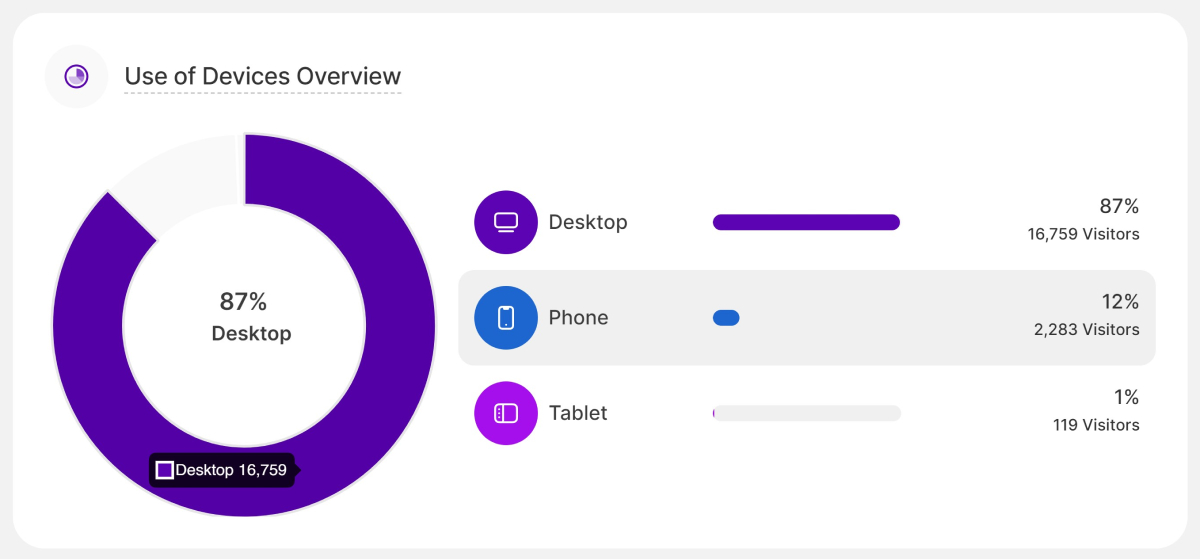Click the 16,759 Visitors count

pos(1083,235)
